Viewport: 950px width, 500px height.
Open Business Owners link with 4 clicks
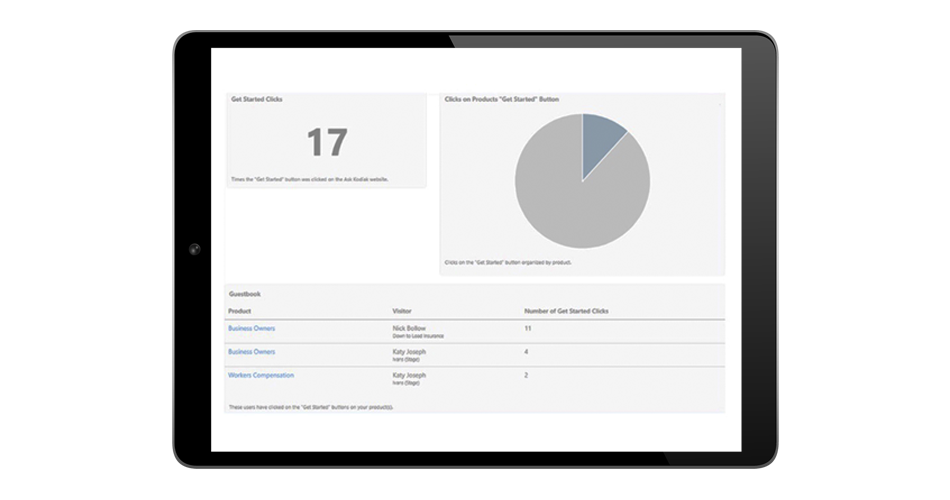tap(251, 352)
